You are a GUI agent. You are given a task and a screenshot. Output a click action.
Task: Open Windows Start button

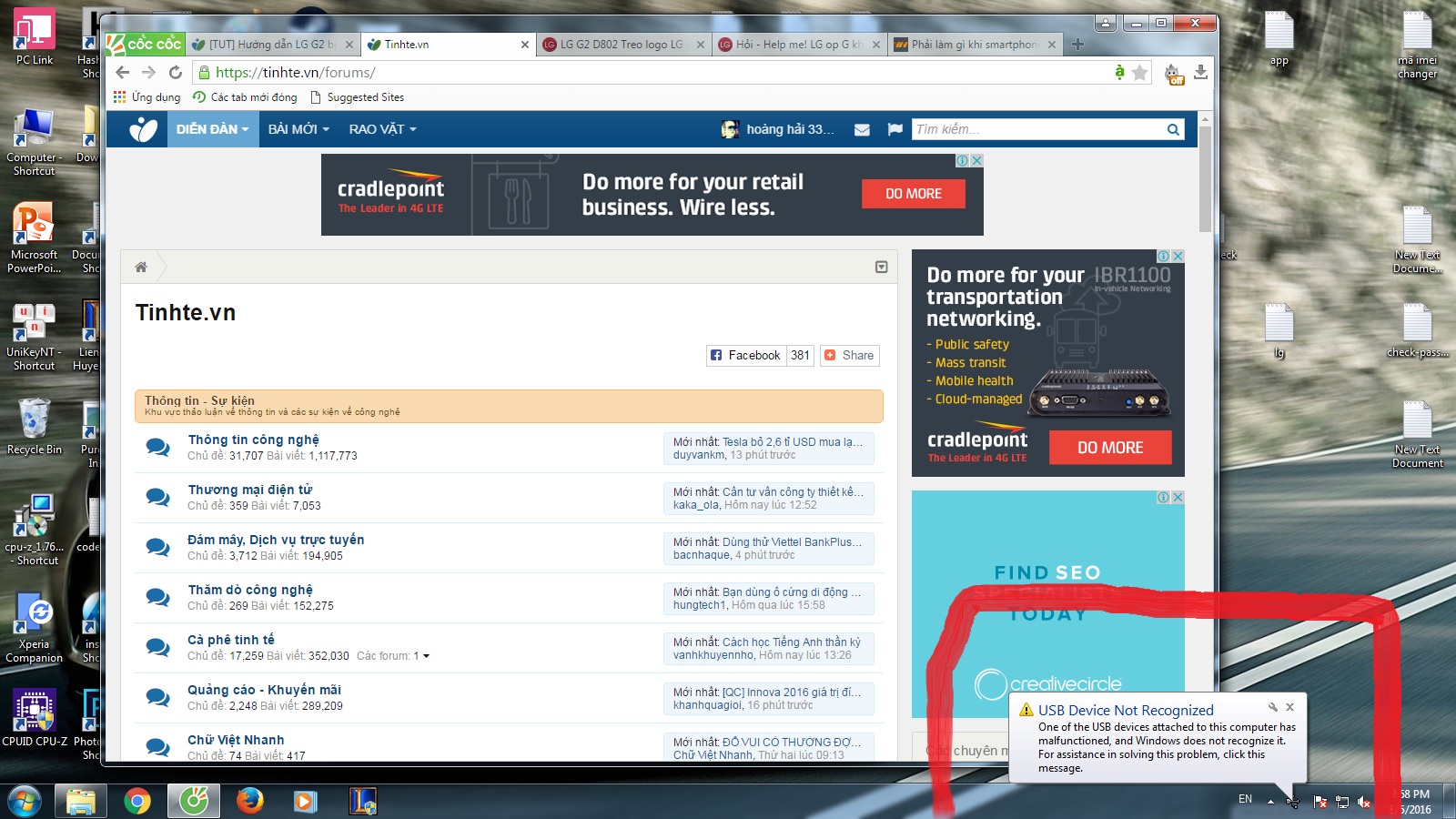click(x=25, y=801)
